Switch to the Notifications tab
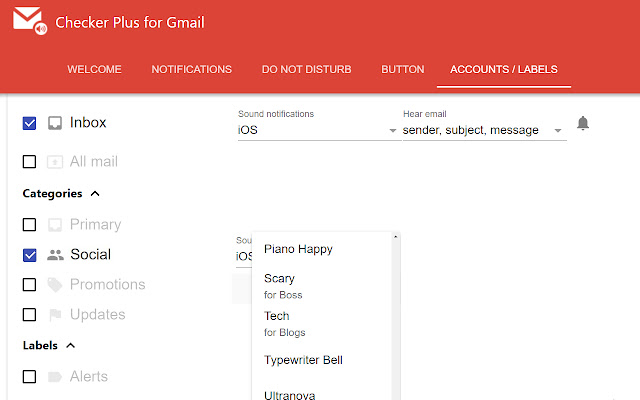The width and height of the screenshot is (640, 400). [191, 69]
